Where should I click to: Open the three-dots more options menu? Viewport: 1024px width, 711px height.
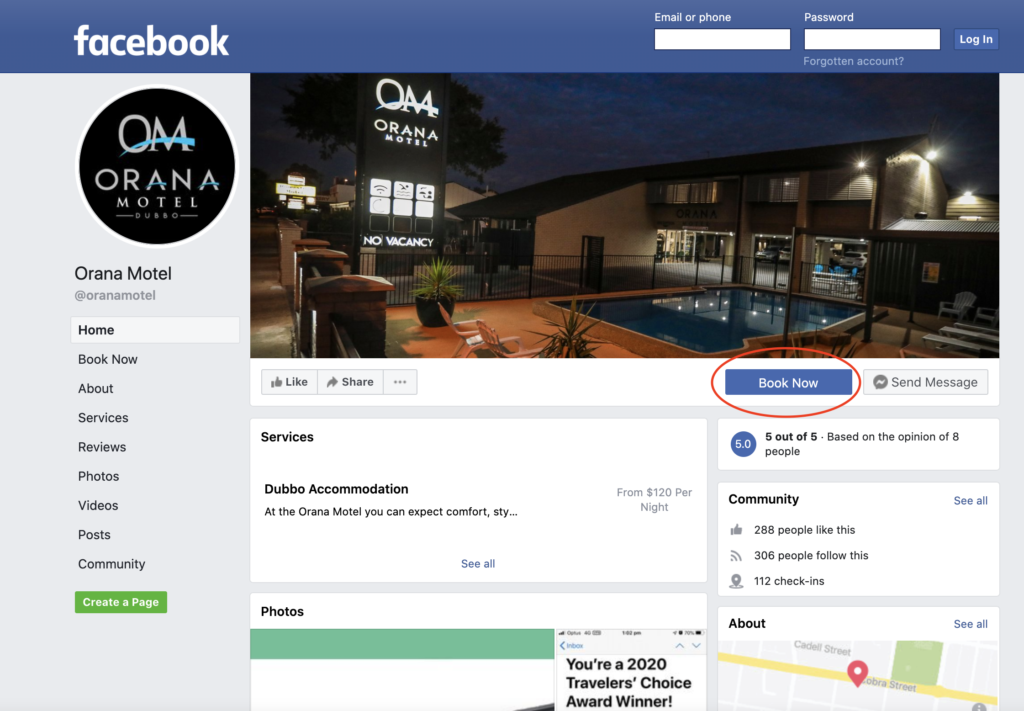(400, 382)
